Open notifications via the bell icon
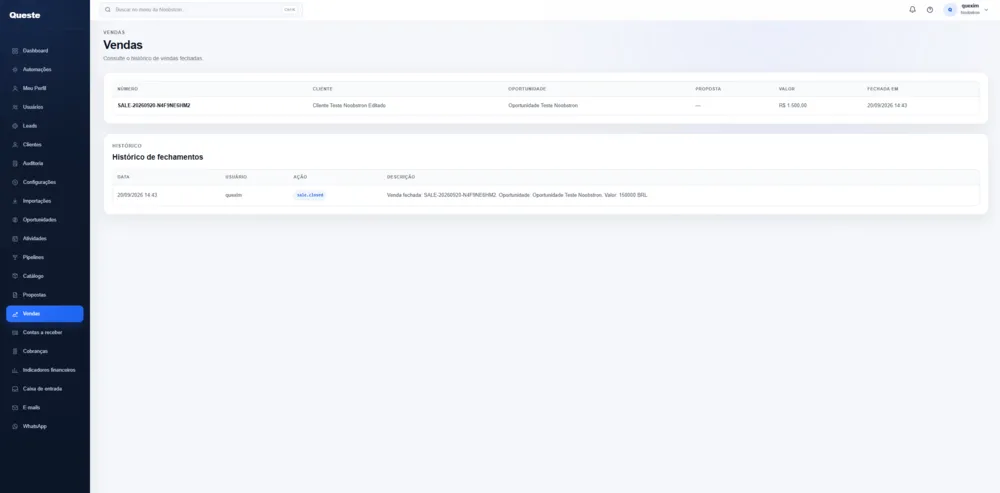This screenshot has height=493, width=1000. tap(912, 10)
